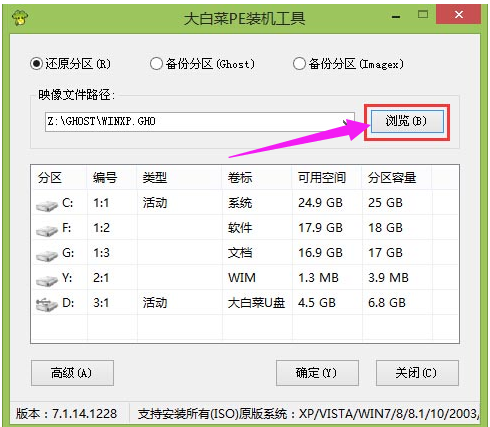Click the 卷标 column header
Screen dimensions: 490x427
[x=257, y=177]
